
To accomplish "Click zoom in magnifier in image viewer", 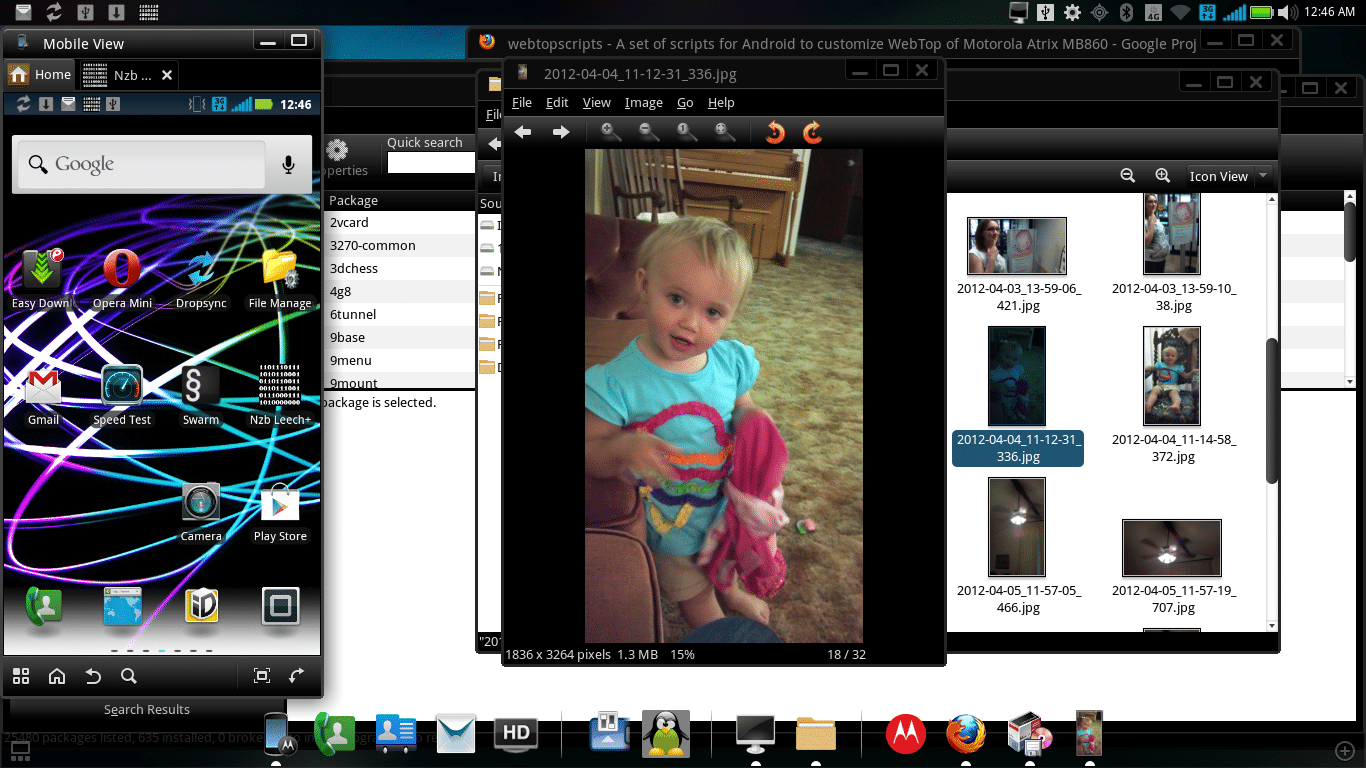I will 610,132.
